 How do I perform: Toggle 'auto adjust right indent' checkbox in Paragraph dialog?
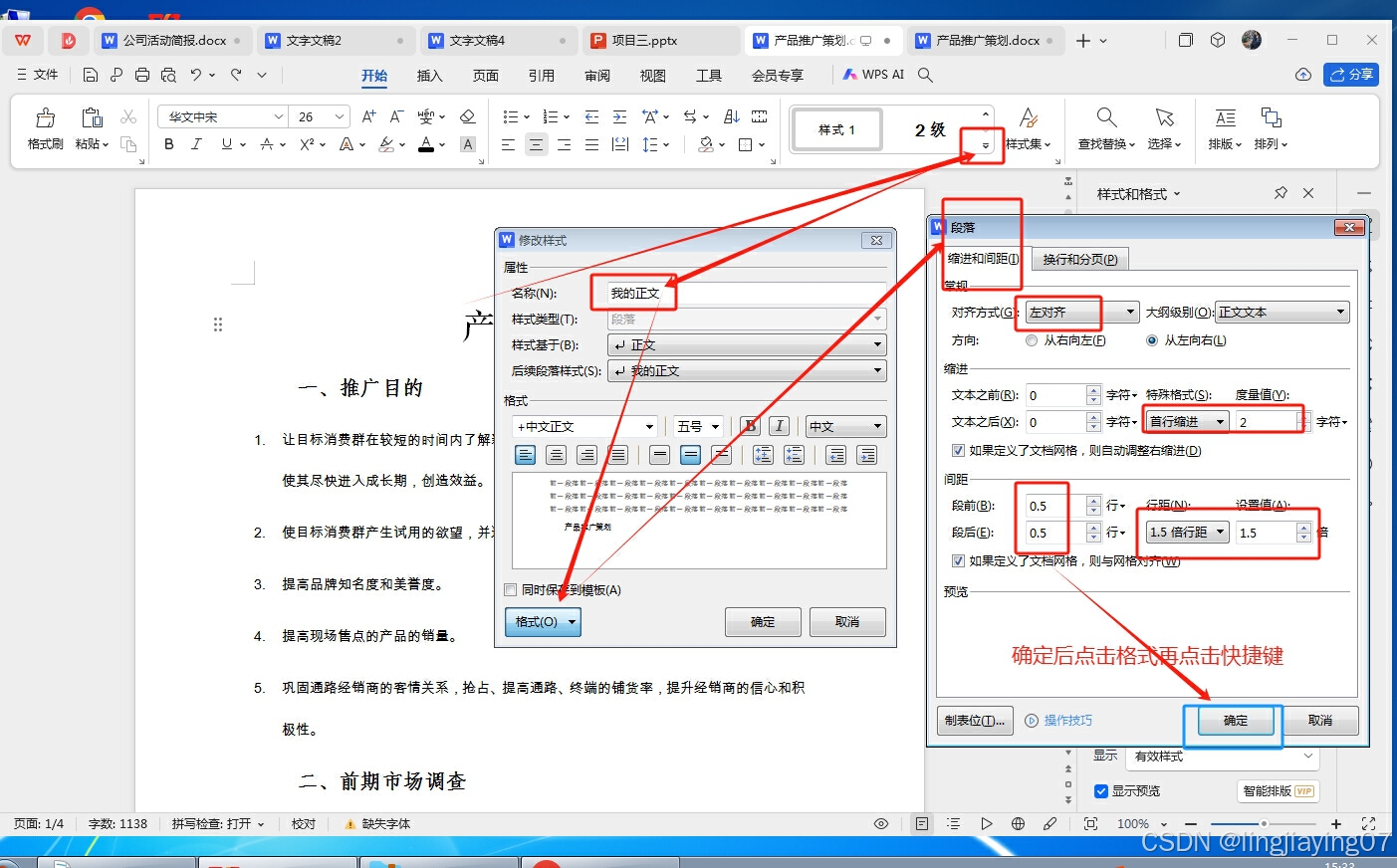click(958, 450)
